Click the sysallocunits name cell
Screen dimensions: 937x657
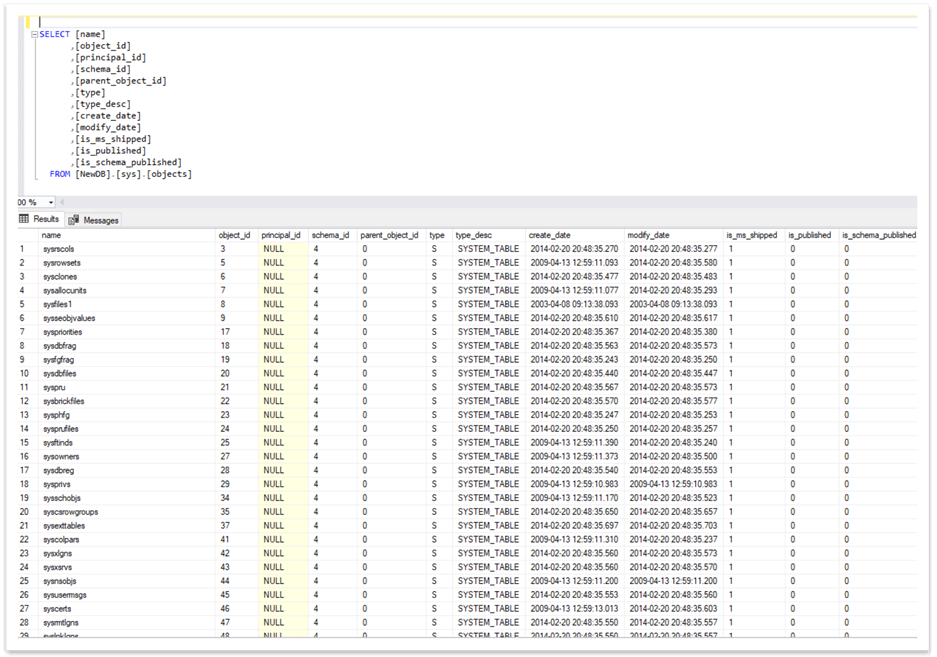tap(128, 291)
